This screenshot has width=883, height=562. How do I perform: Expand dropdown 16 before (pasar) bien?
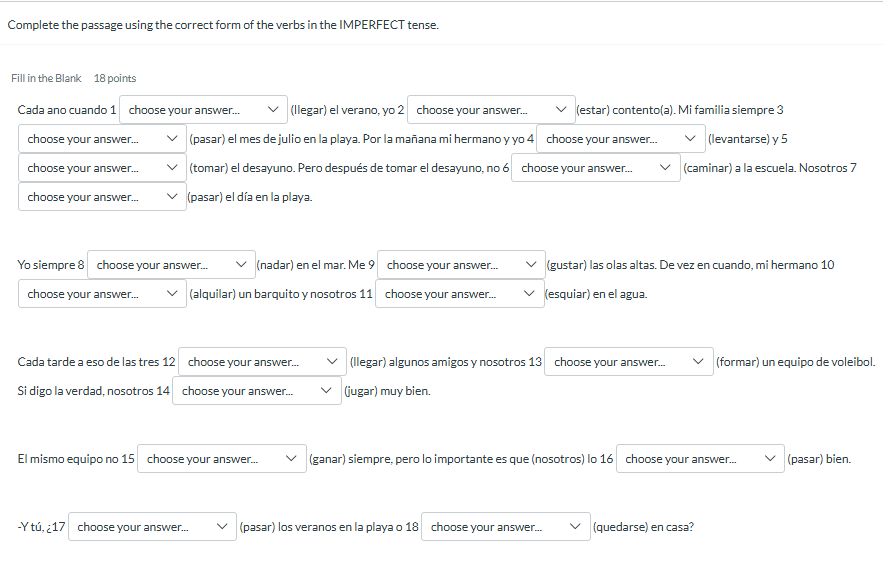(699, 459)
